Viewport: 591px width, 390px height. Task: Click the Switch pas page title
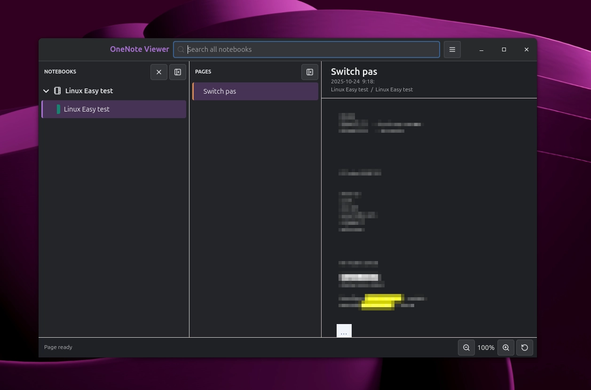pos(354,72)
